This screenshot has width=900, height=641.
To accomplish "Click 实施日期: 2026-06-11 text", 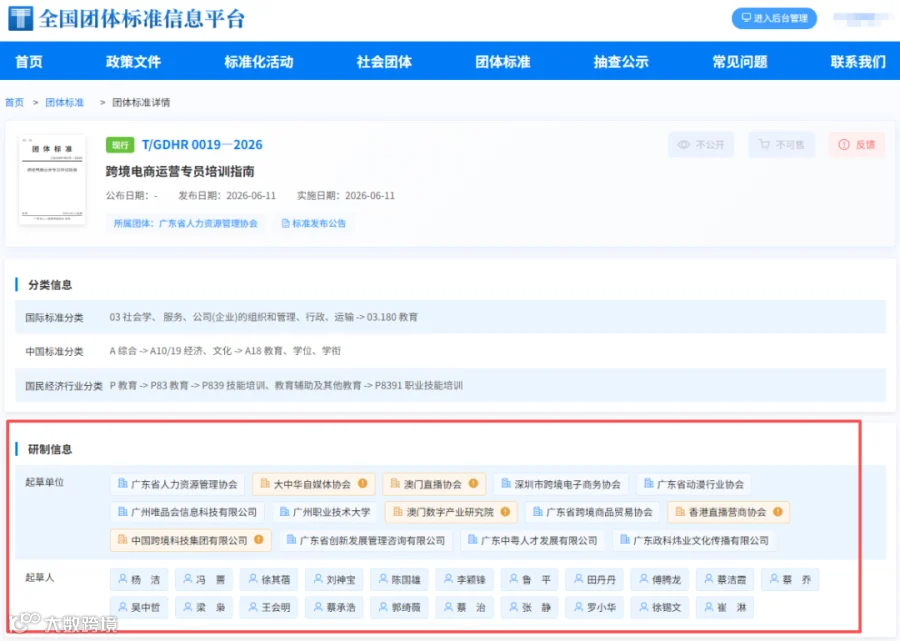I will pyautogui.click(x=346, y=196).
